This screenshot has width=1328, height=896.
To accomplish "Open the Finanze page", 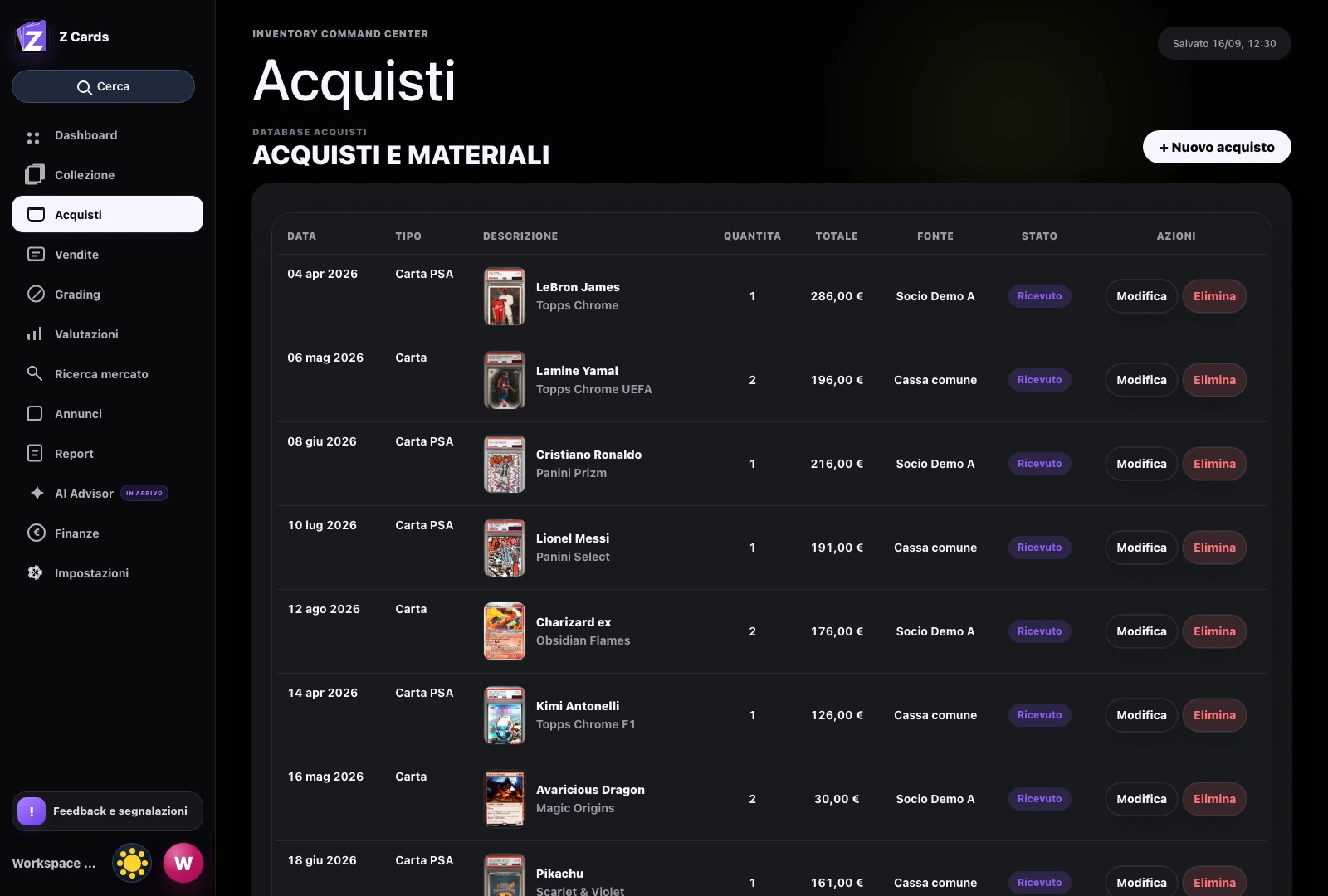I will pos(107,533).
